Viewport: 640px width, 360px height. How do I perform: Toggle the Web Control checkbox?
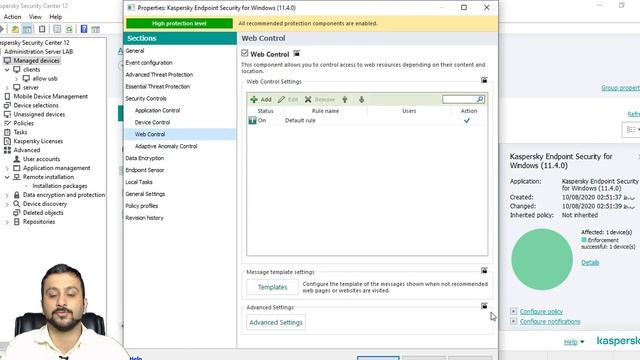244,53
